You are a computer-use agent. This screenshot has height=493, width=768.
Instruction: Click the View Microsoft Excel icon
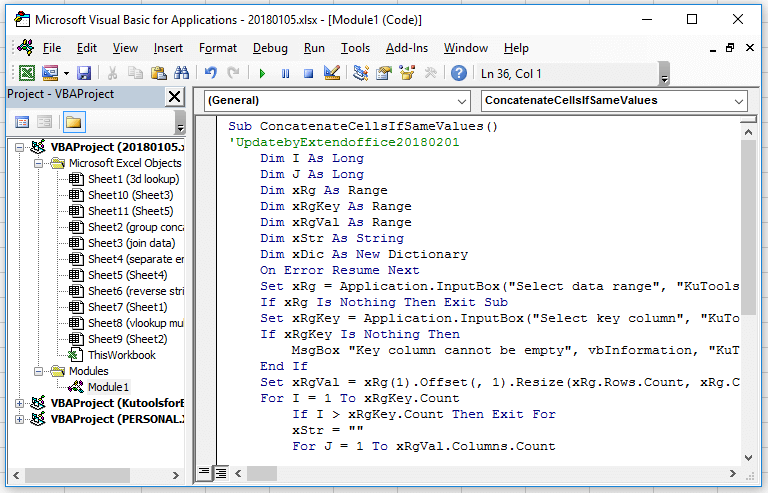[26, 73]
